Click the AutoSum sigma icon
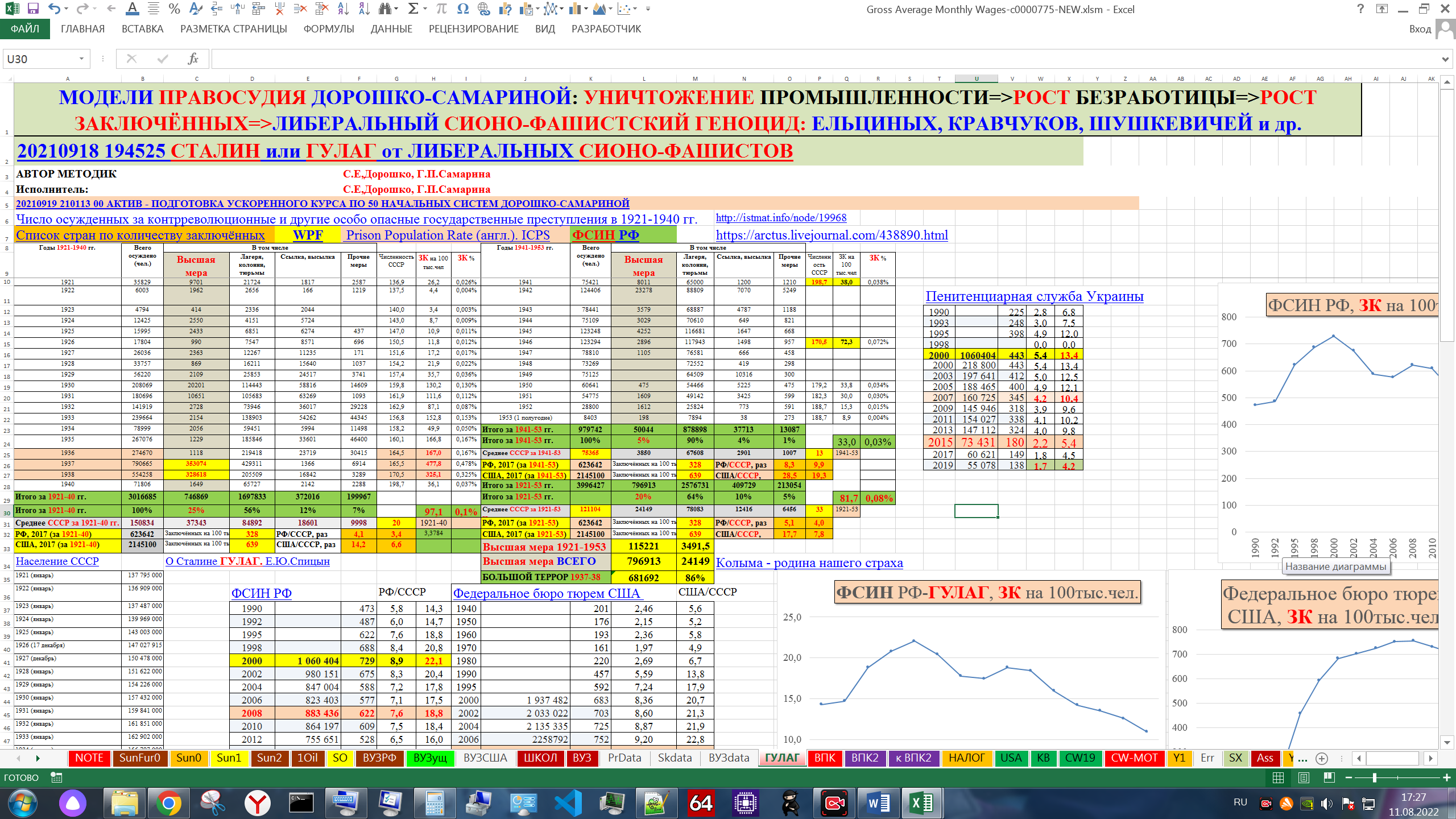The image size is (1456, 819). (413, 9)
